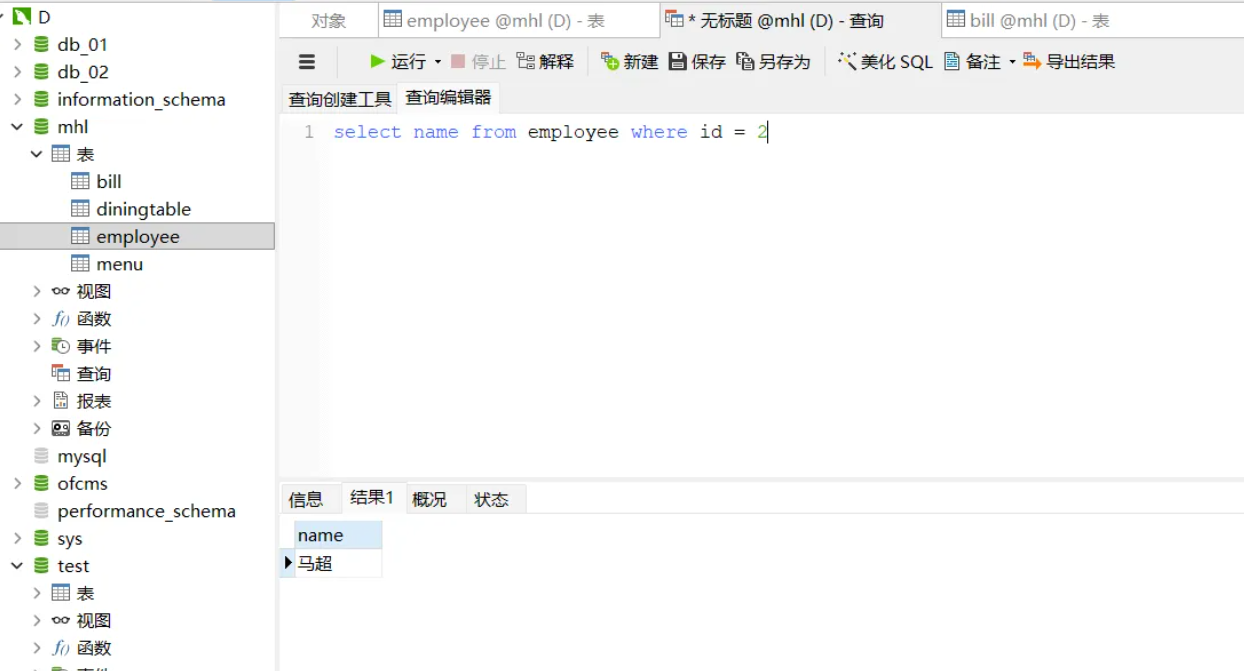Click the row selector beside 马超
Image resolution: width=1244 pixels, height=671 pixels.
click(289, 562)
